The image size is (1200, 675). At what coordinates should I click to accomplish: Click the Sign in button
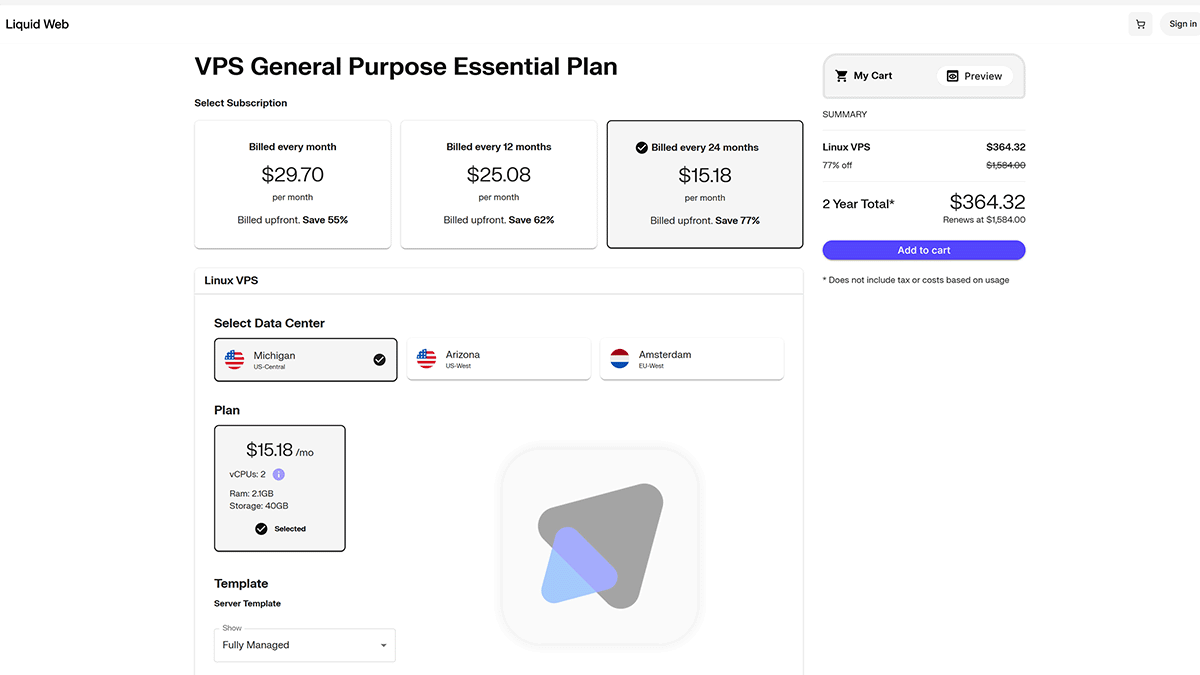coord(1182,24)
